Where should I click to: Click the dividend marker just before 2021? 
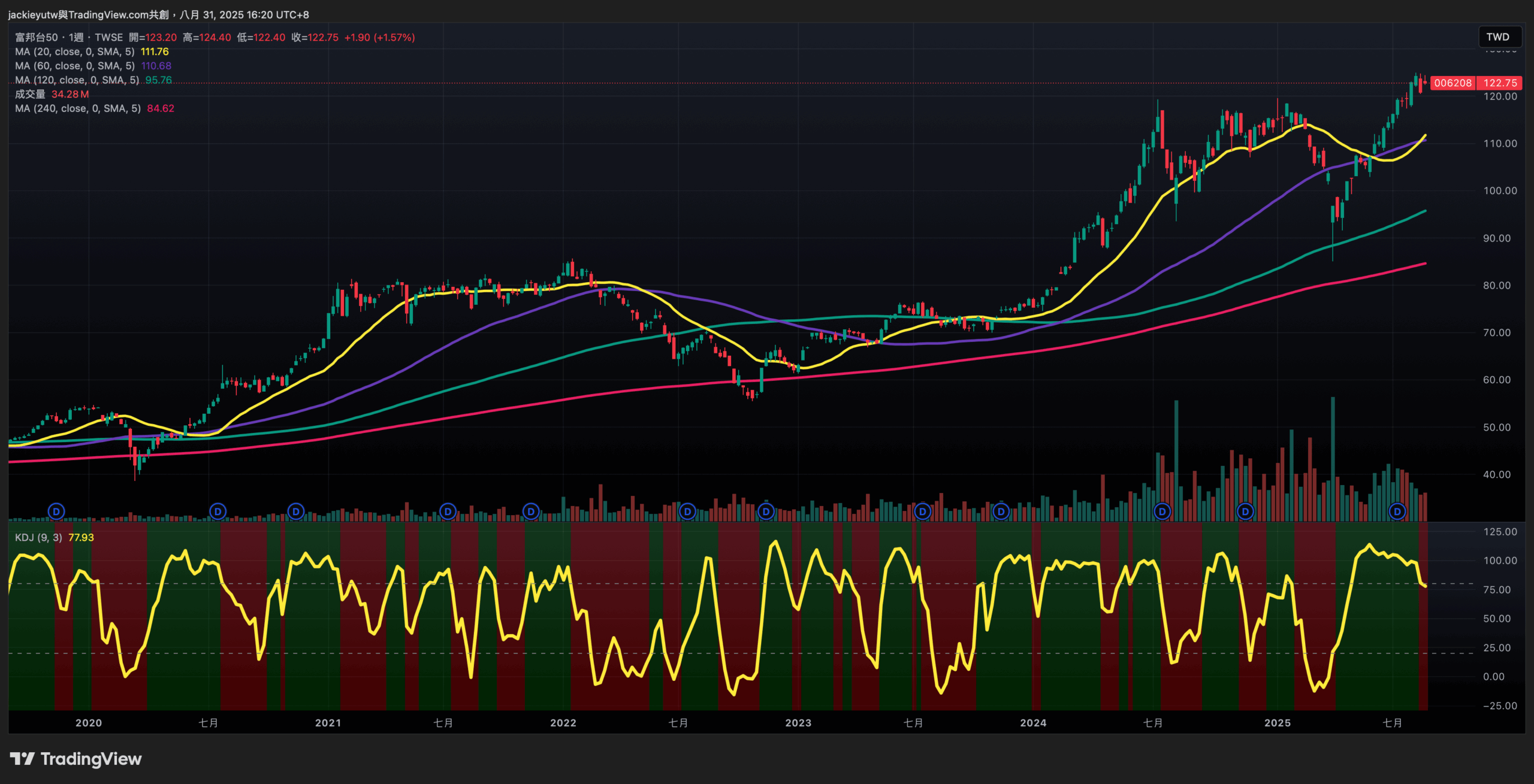(x=296, y=511)
